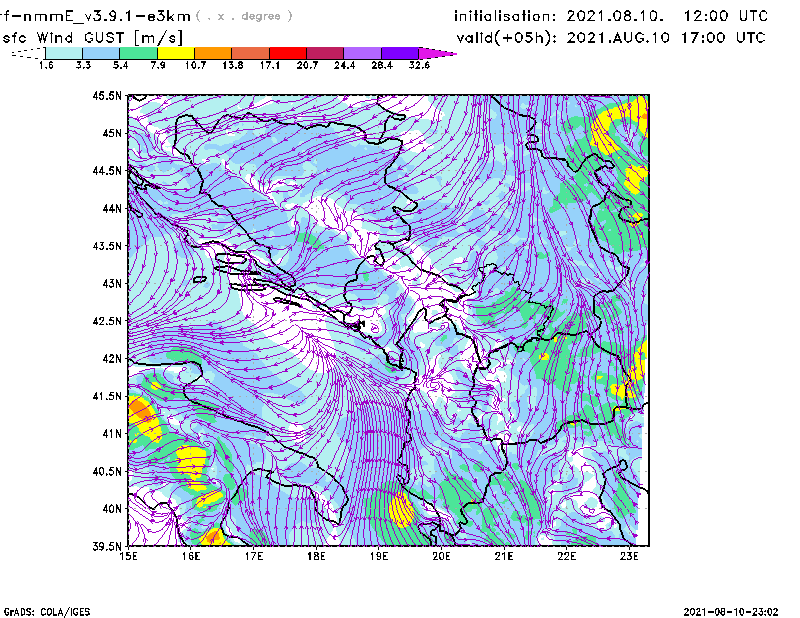The width and height of the screenshot is (800, 618).
Task: Click the magenta arrow end of colorbar
Action: 437,53
